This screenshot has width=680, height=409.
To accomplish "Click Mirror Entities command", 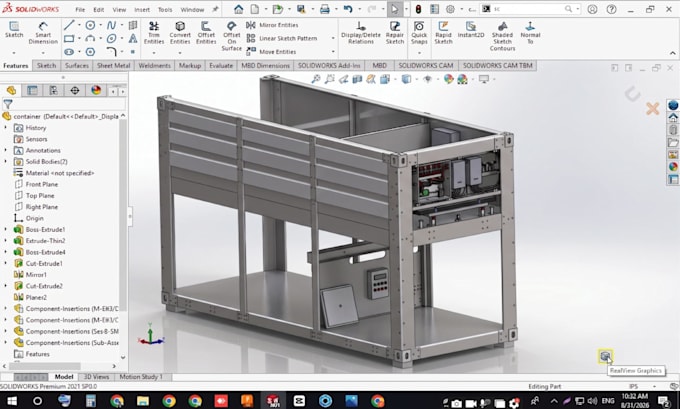I will (x=272, y=25).
